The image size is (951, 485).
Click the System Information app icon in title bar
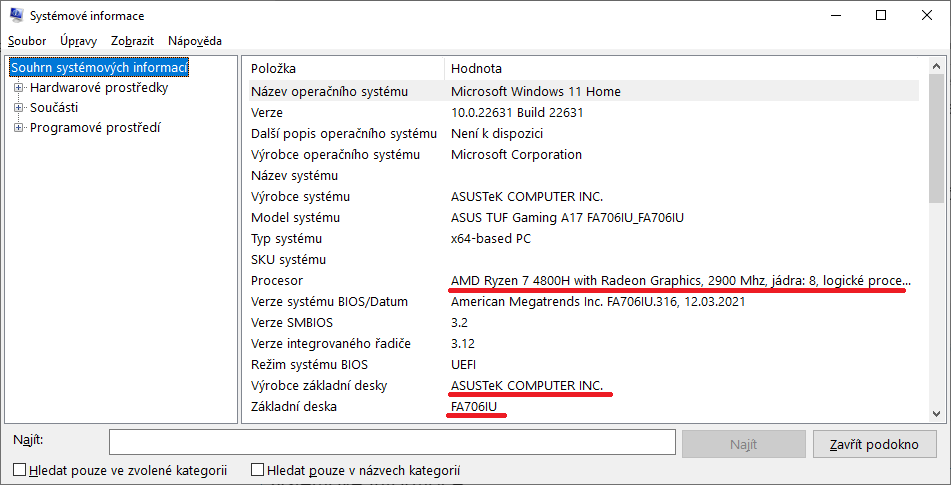pyautogui.click(x=16, y=15)
